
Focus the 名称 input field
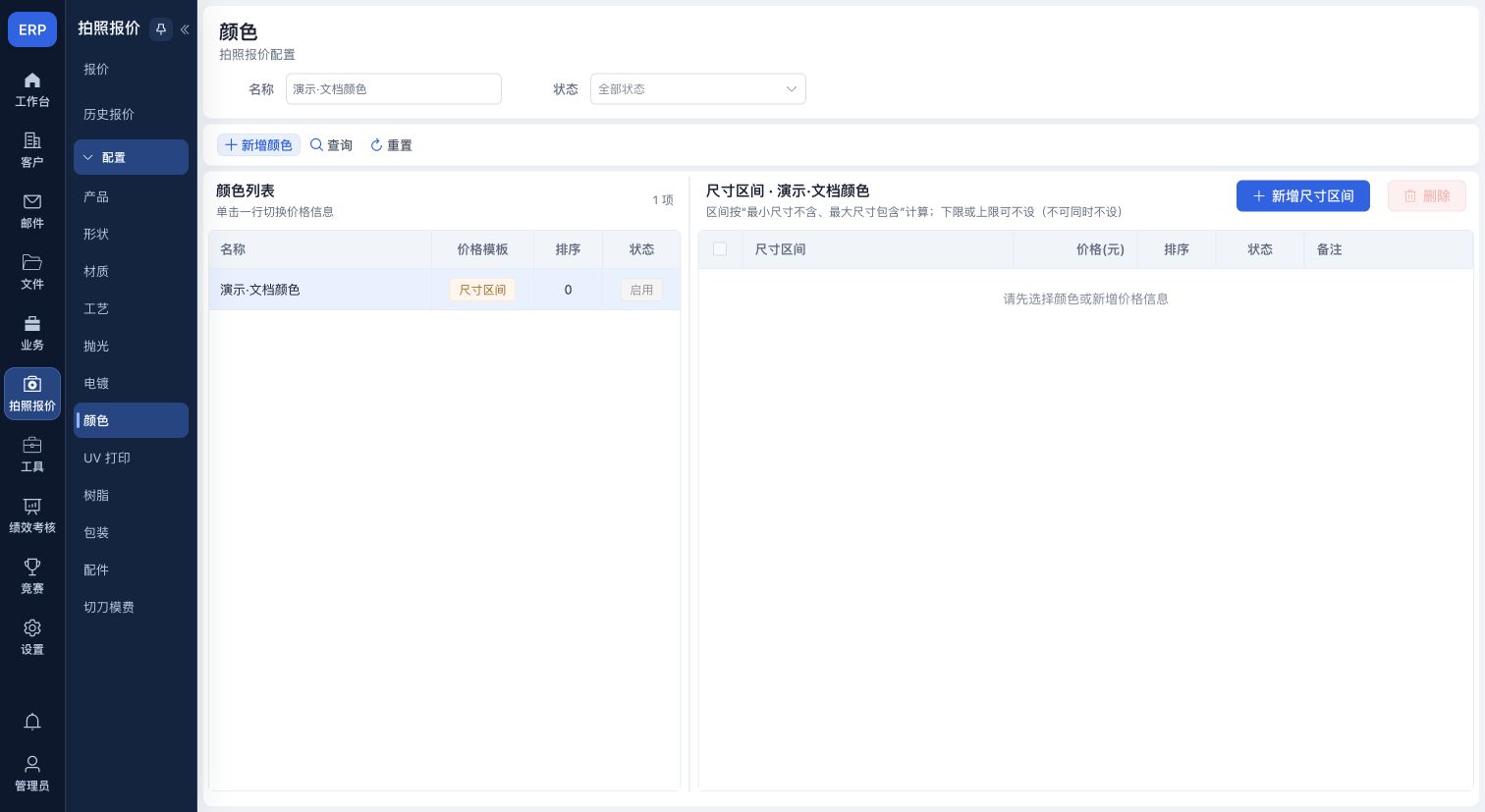tap(393, 88)
